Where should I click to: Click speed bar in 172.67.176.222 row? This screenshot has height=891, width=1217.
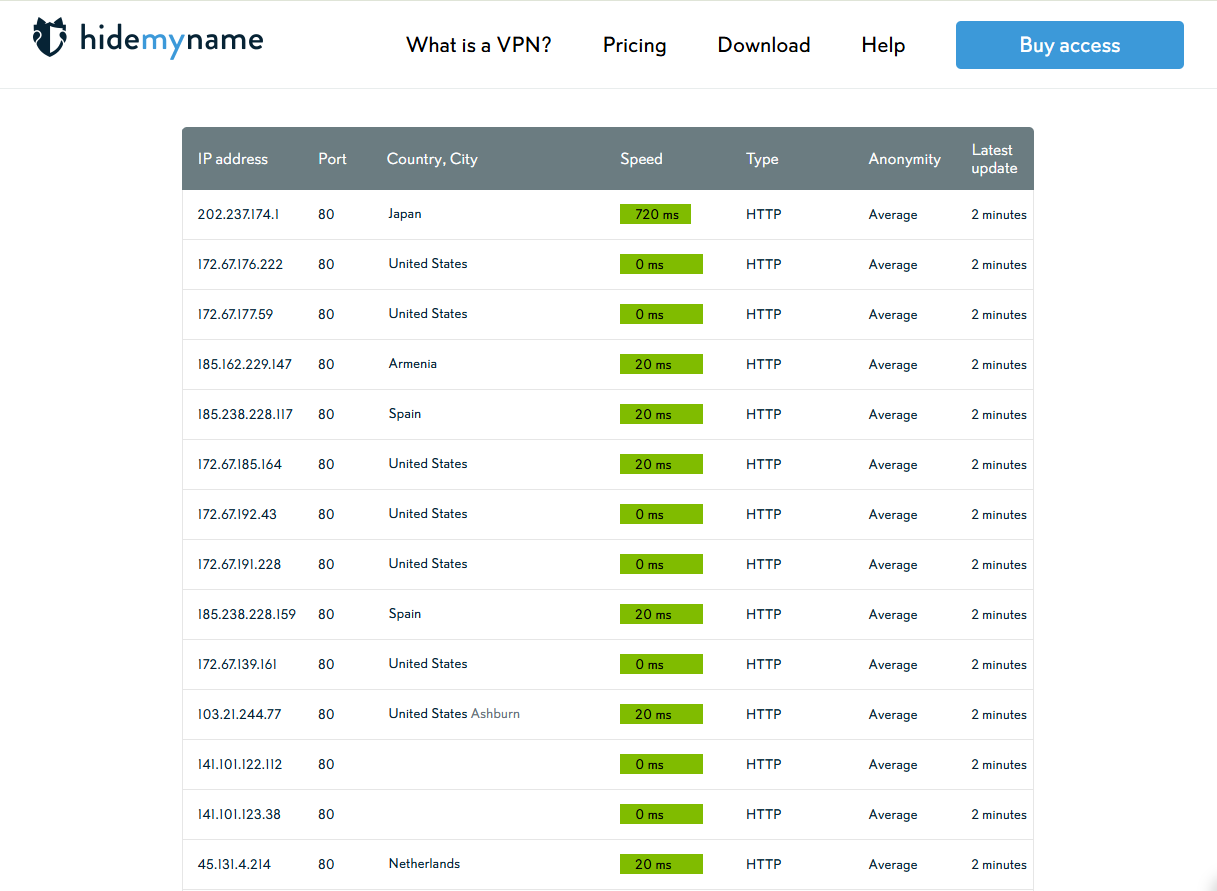pos(661,264)
